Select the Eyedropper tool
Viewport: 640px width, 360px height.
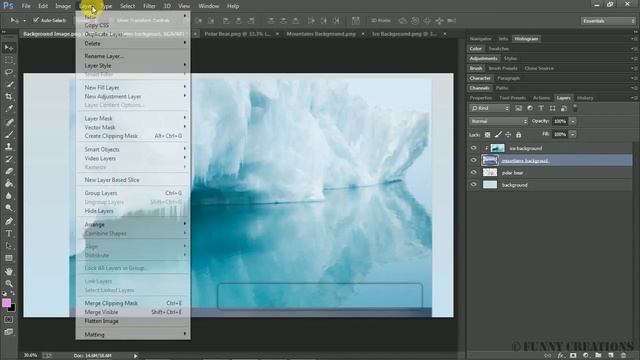(9, 109)
